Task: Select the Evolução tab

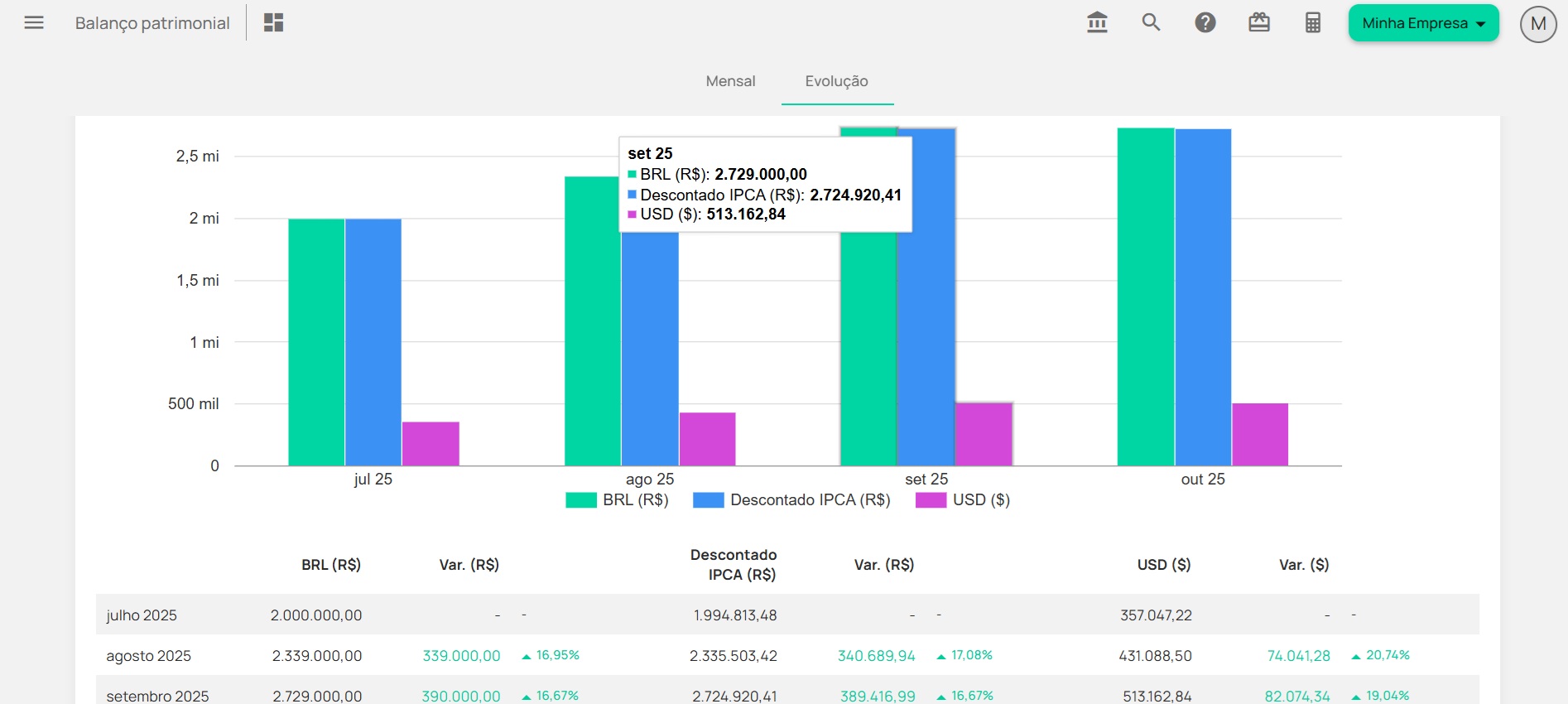Action: click(836, 81)
